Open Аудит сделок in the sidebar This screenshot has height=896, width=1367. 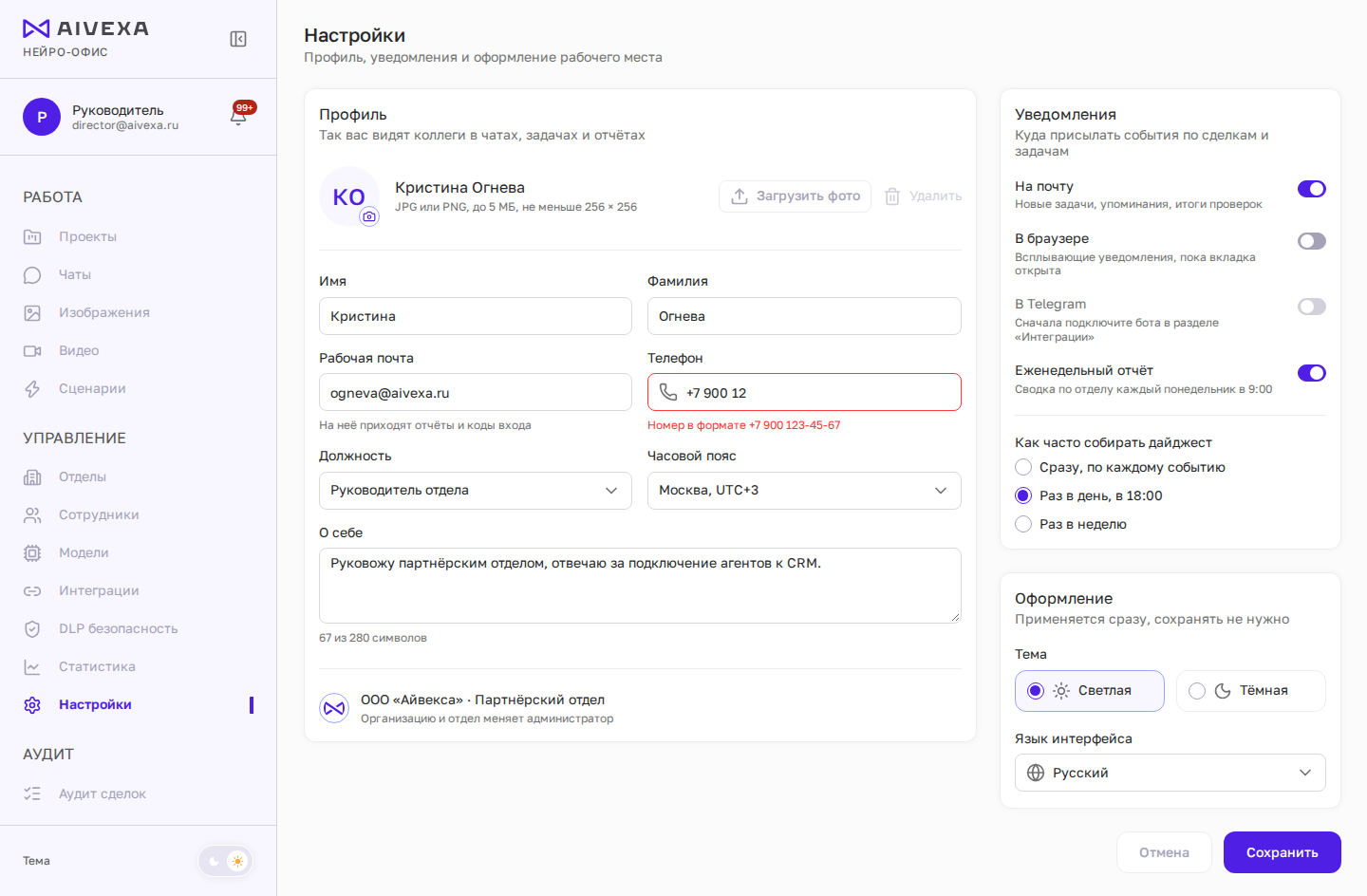(x=138, y=793)
